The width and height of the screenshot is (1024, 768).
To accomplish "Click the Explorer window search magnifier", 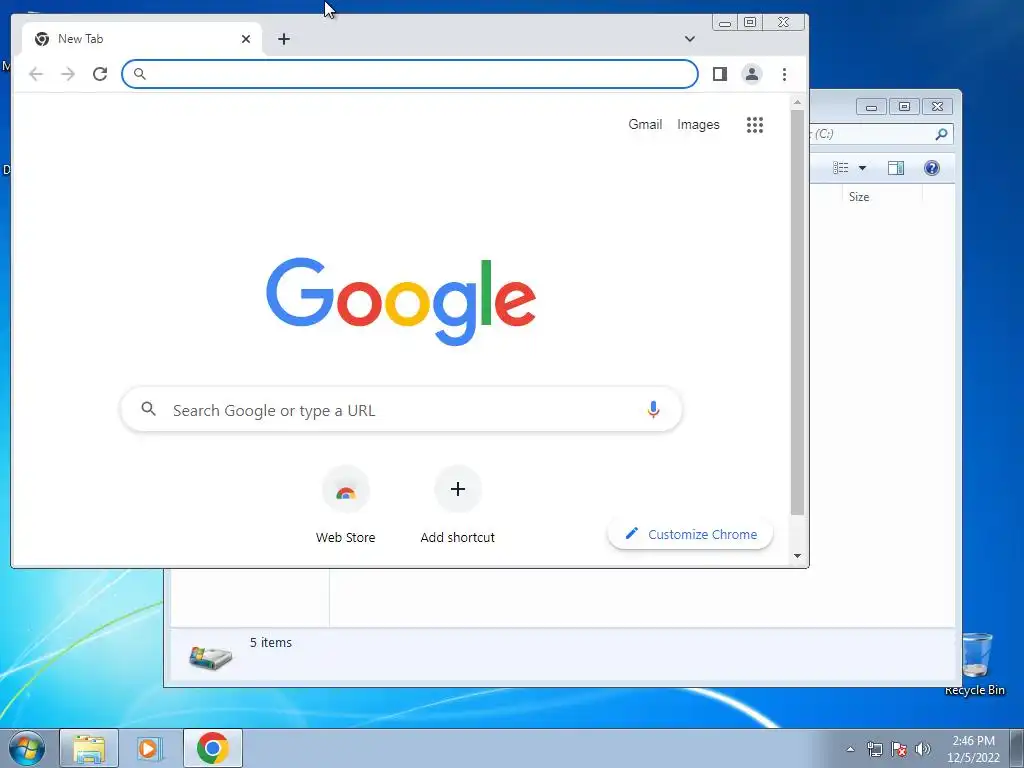I will pyautogui.click(x=940, y=134).
